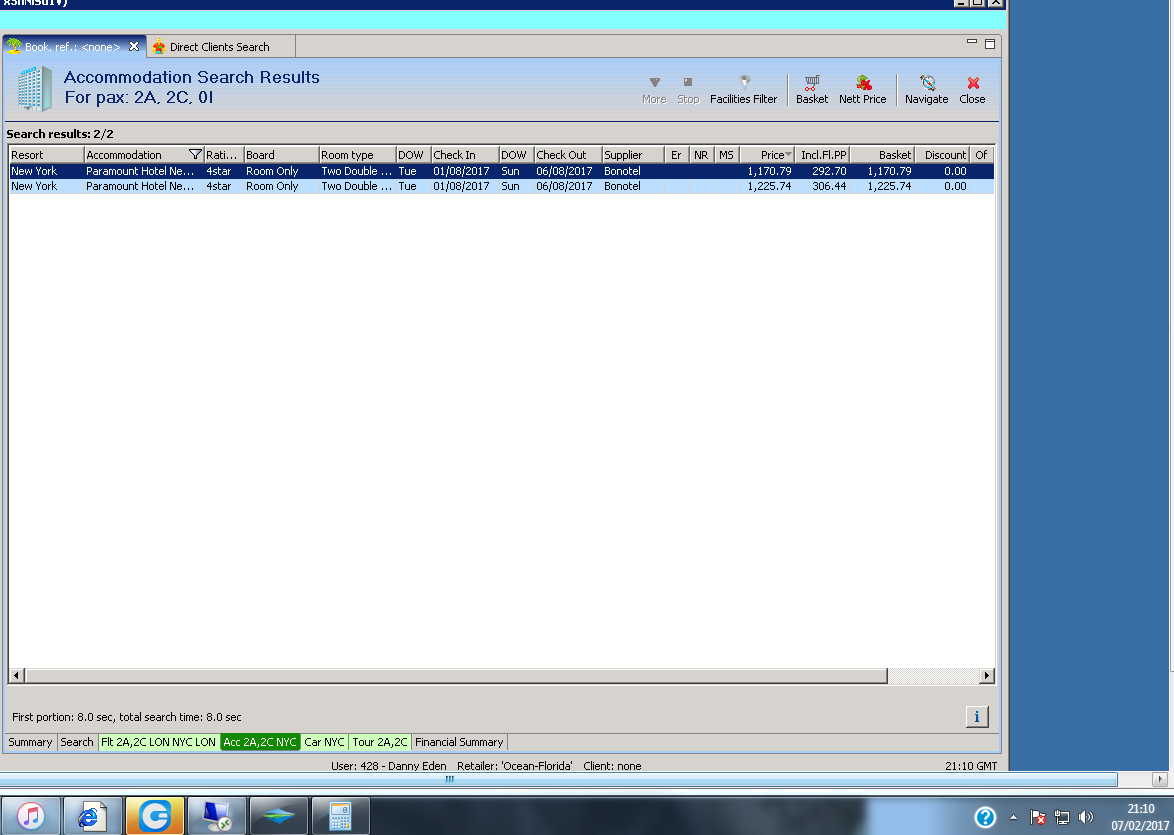Click the Navigate toolbar icon
This screenshot has height=835, width=1174.
tap(926, 89)
